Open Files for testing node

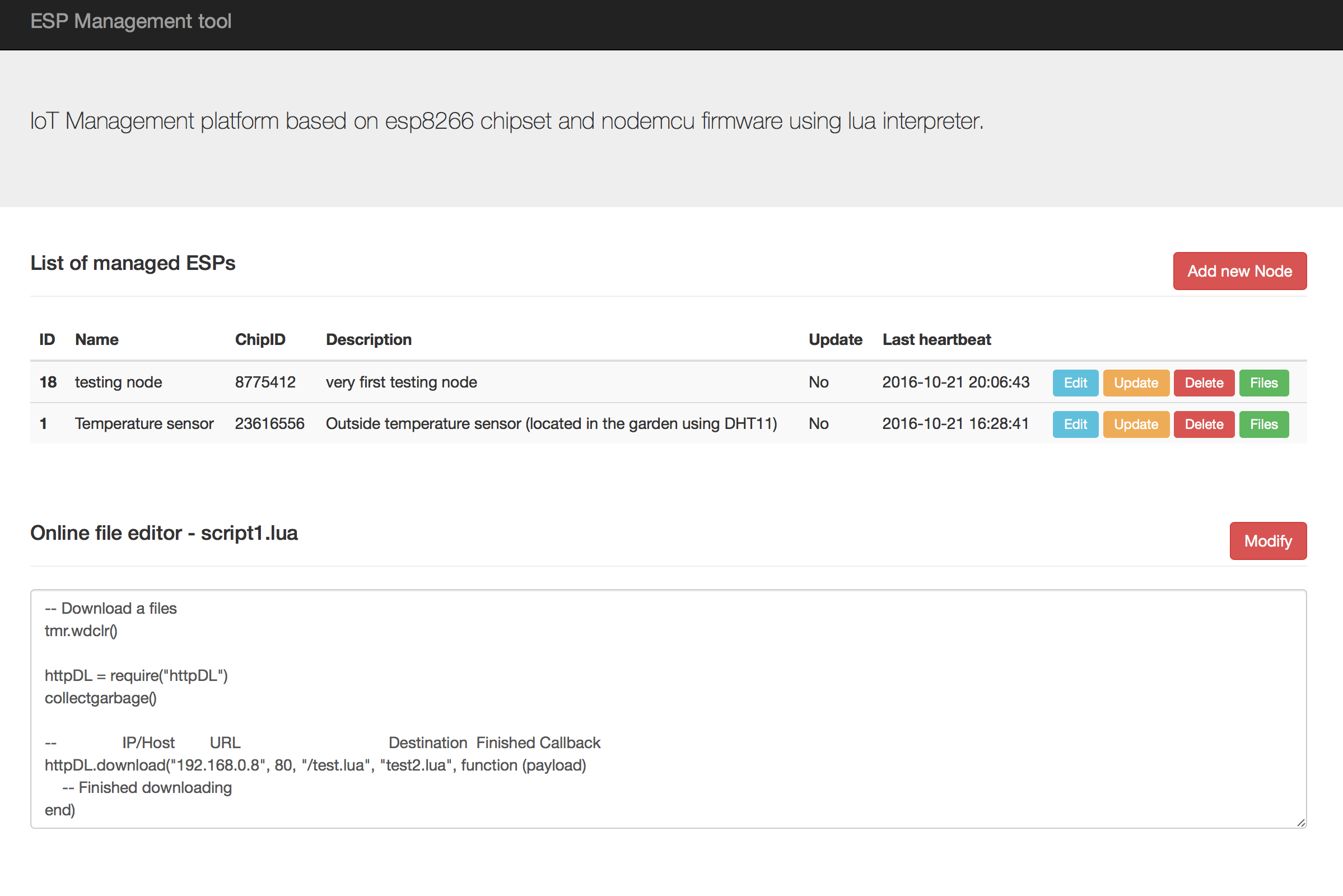click(1263, 383)
